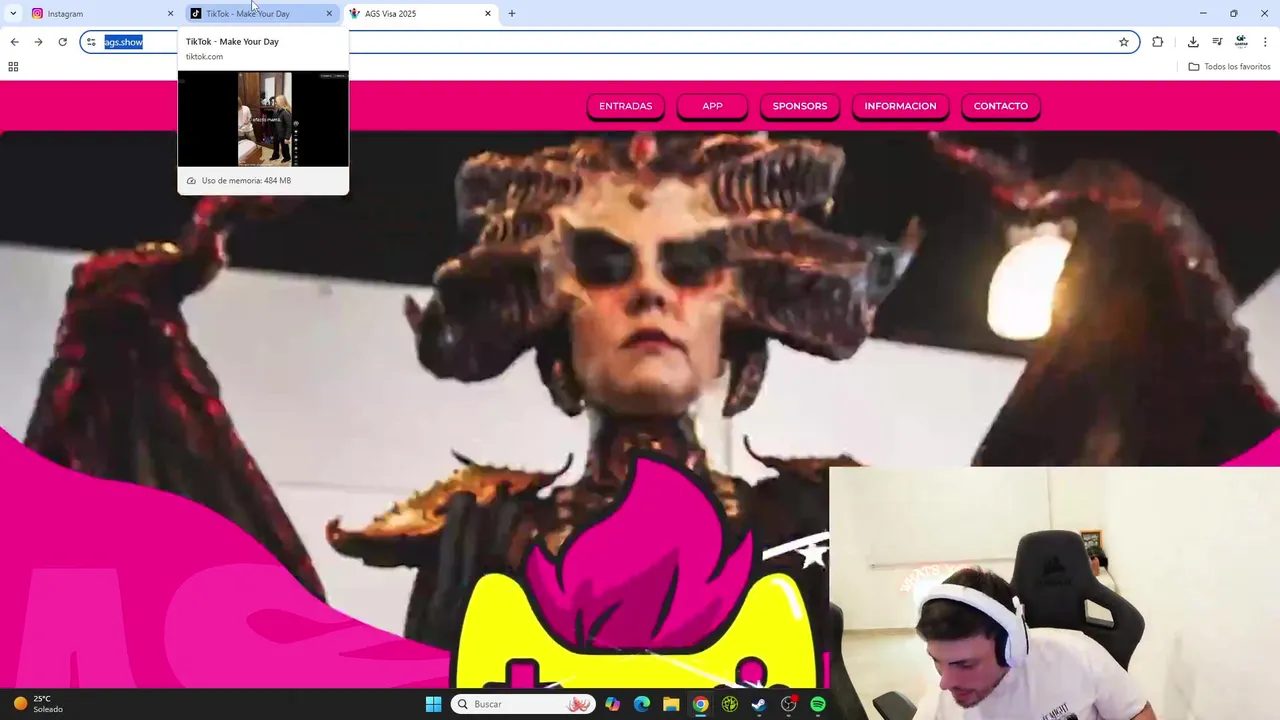Viewport: 1280px width, 720px height.
Task: Open the CONTACTO menu button
Action: click(x=1001, y=106)
